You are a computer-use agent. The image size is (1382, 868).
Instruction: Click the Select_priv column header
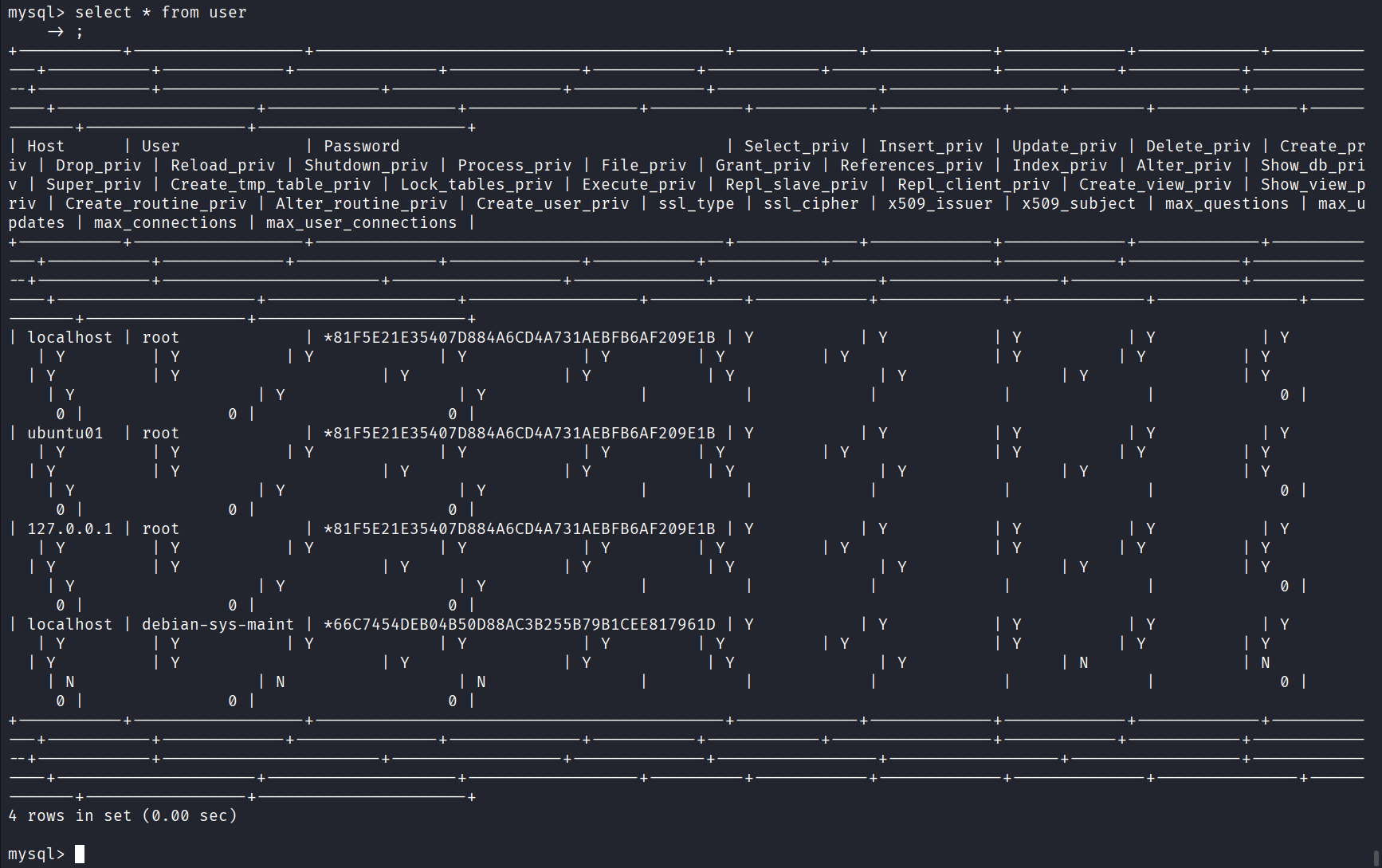pyautogui.click(x=796, y=146)
